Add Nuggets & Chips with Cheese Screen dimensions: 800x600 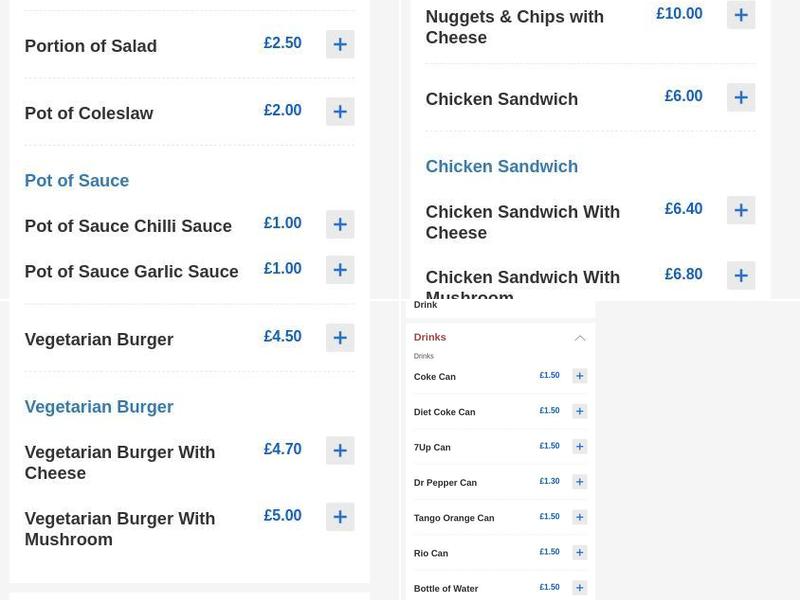click(x=741, y=14)
